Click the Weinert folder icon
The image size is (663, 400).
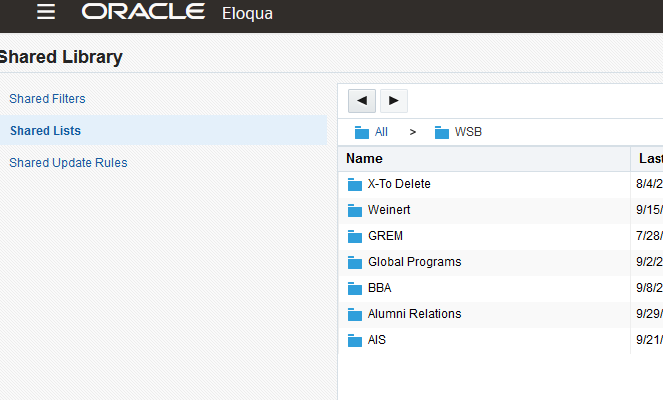coord(354,211)
